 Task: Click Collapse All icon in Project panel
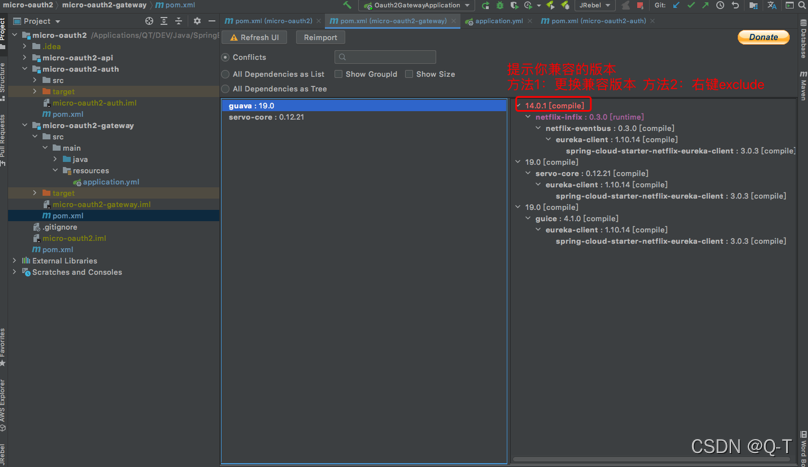tap(178, 21)
